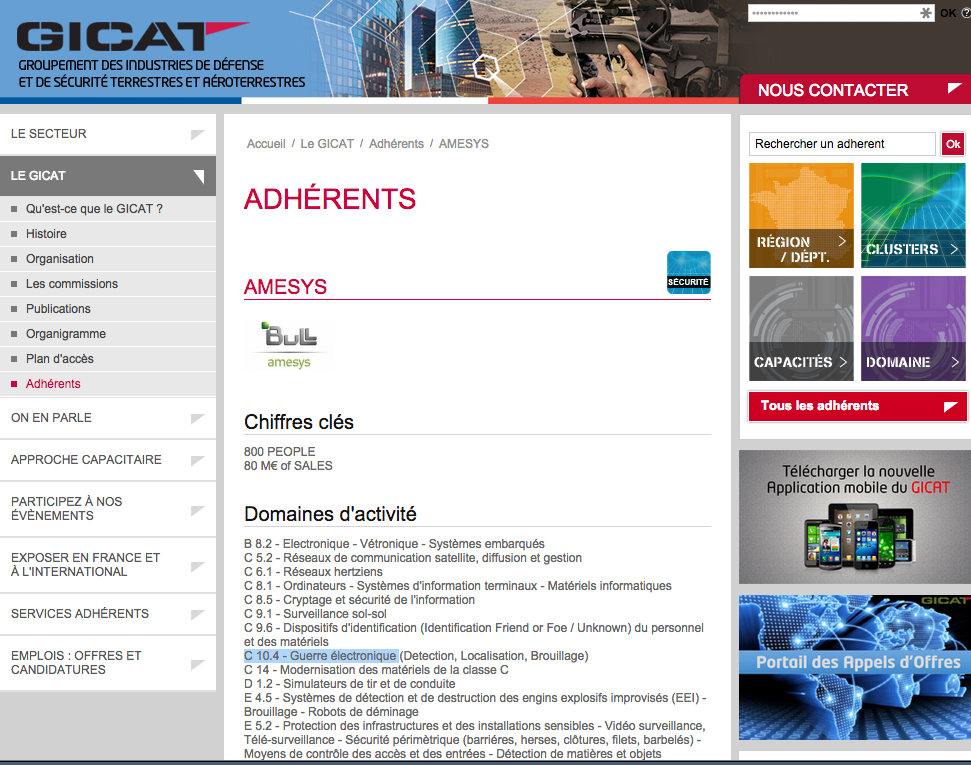The width and height of the screenshot is (971, 765).
Task: Click the arrow icon on Nous Contacter
Action: pyautogui.click(x=954, y=89)
